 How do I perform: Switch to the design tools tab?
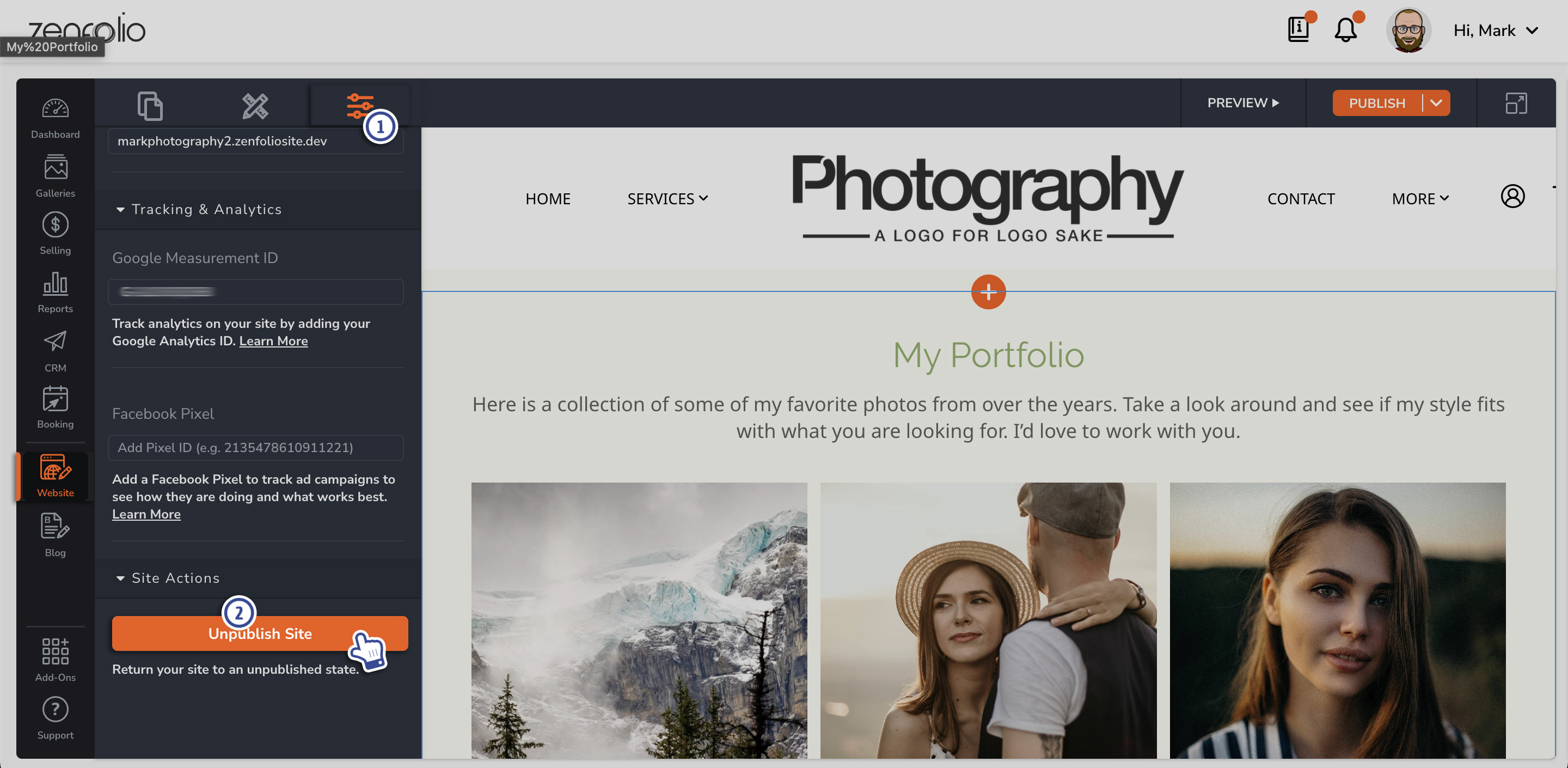[x=255, y=105]
